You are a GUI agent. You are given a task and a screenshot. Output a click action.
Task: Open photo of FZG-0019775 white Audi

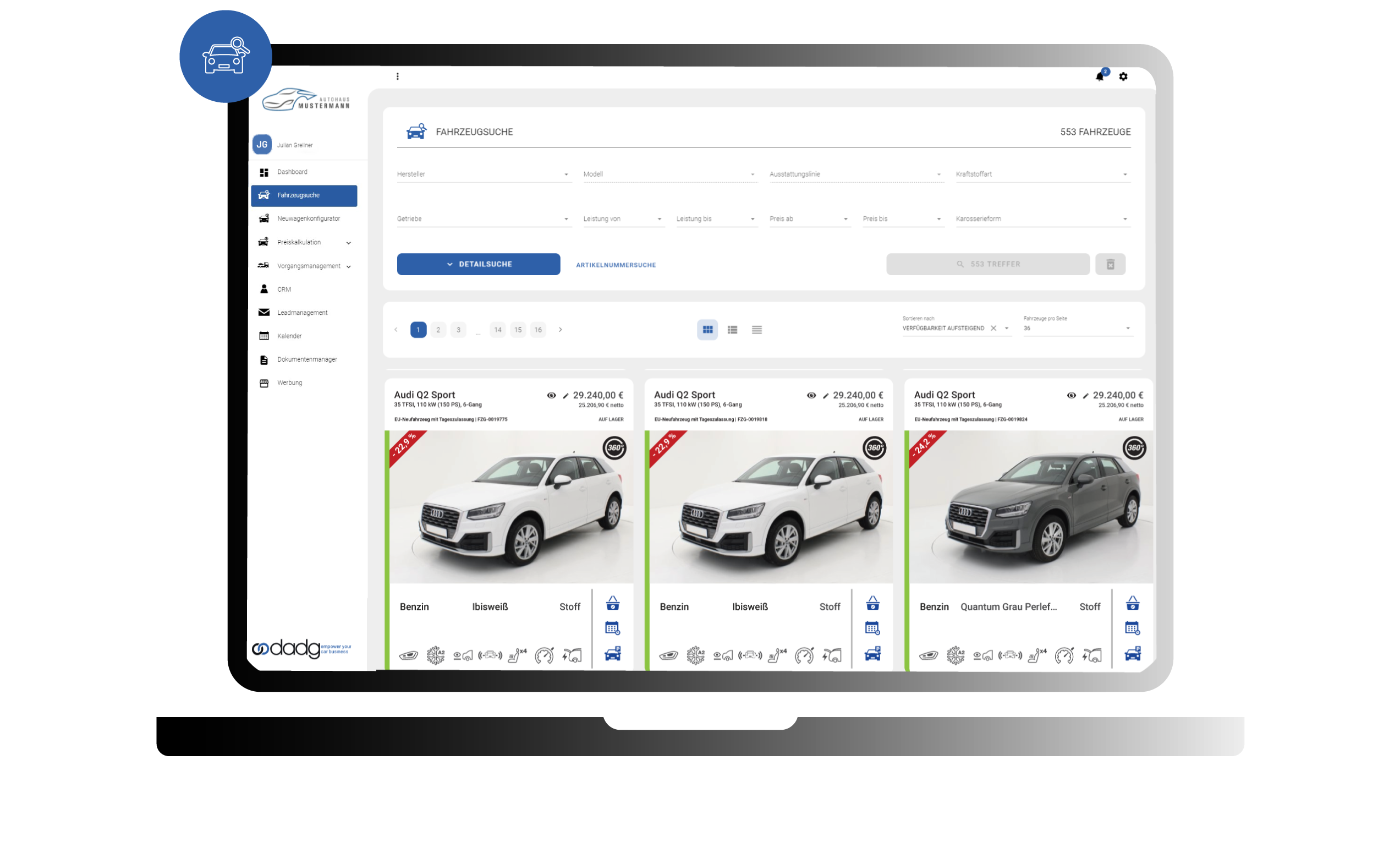click(x=511, y=507)
